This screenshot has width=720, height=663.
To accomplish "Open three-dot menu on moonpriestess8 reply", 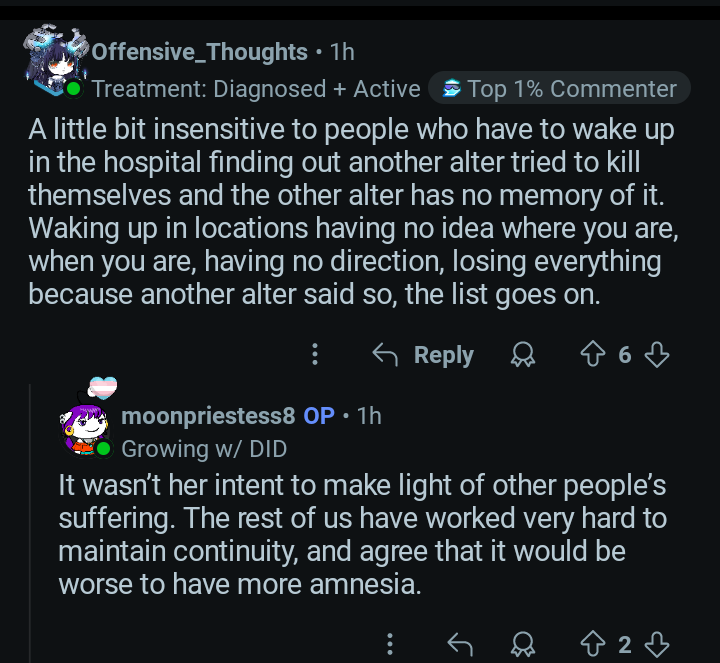I will 389,643.
